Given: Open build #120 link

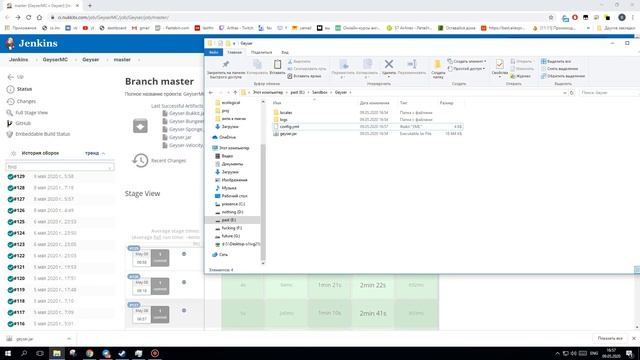Looking at the screenshot, I should (x=19, y=278).
